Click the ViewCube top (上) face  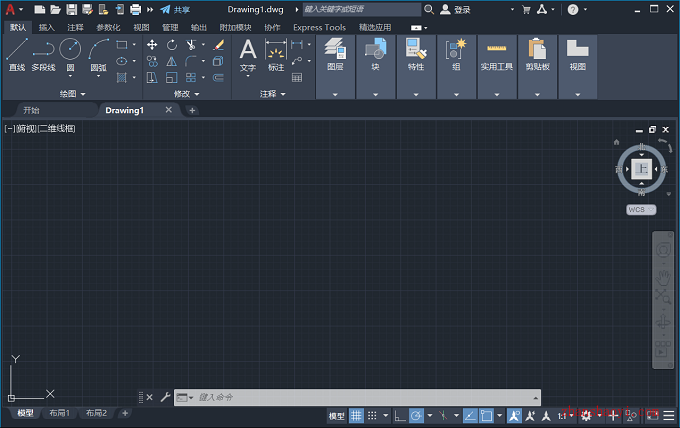point(641,169)
